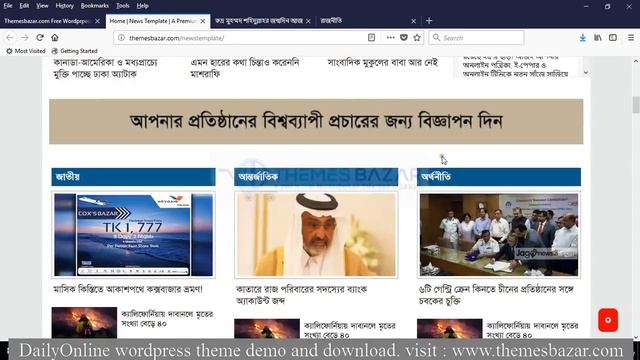Image resolution: width=640 pixels, height=360 pixels.
Task: Switch to the Themesbazar.com Free Wordpress tab
Action: (x=47, y=21)
